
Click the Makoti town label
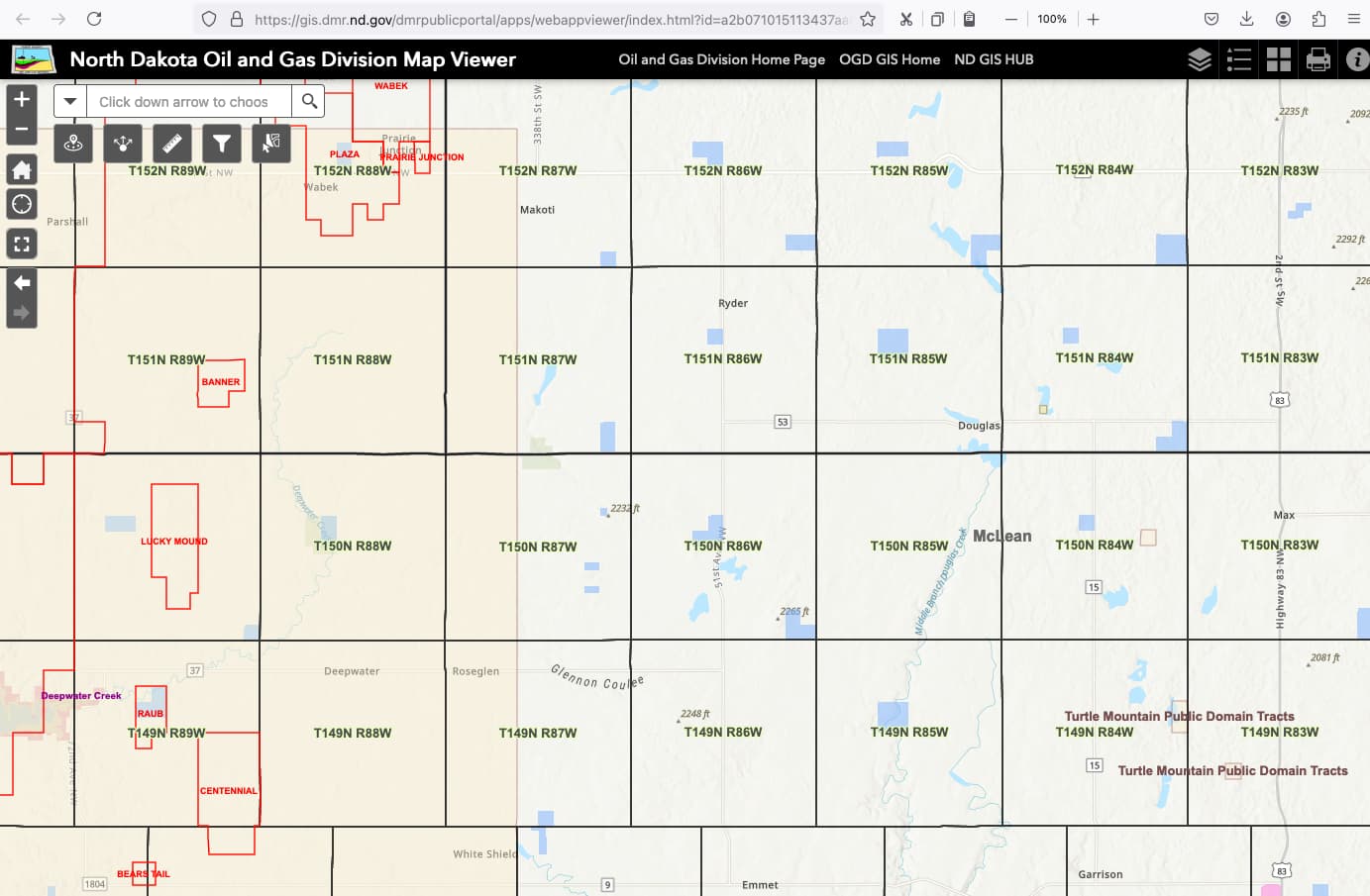coord(537,210)
